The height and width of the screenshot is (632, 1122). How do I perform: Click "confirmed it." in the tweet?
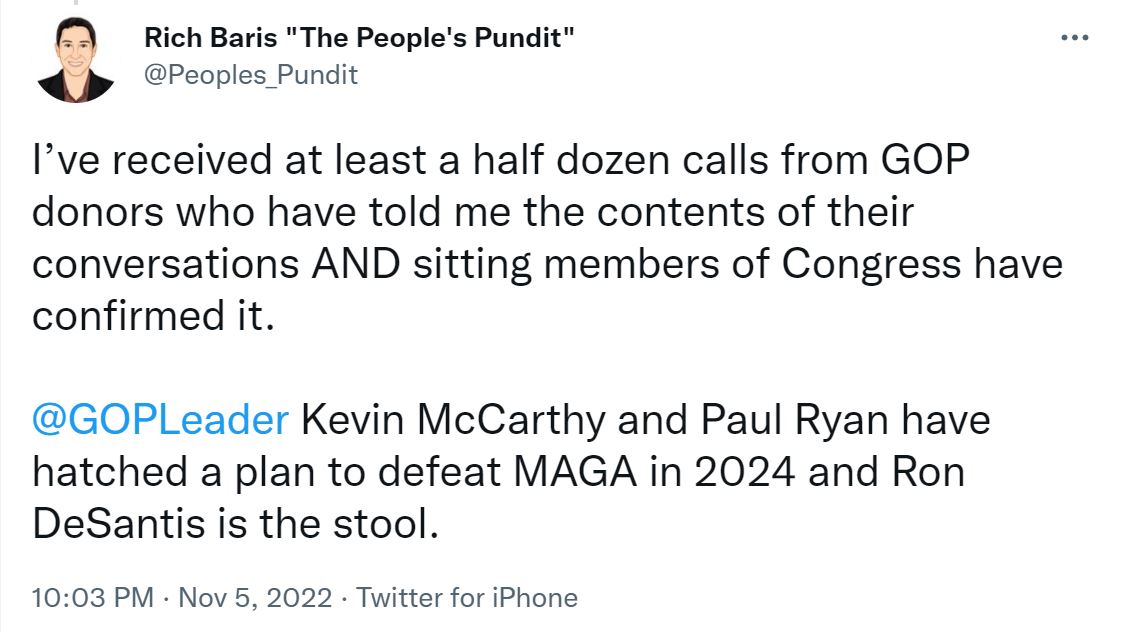click(153, 316)
